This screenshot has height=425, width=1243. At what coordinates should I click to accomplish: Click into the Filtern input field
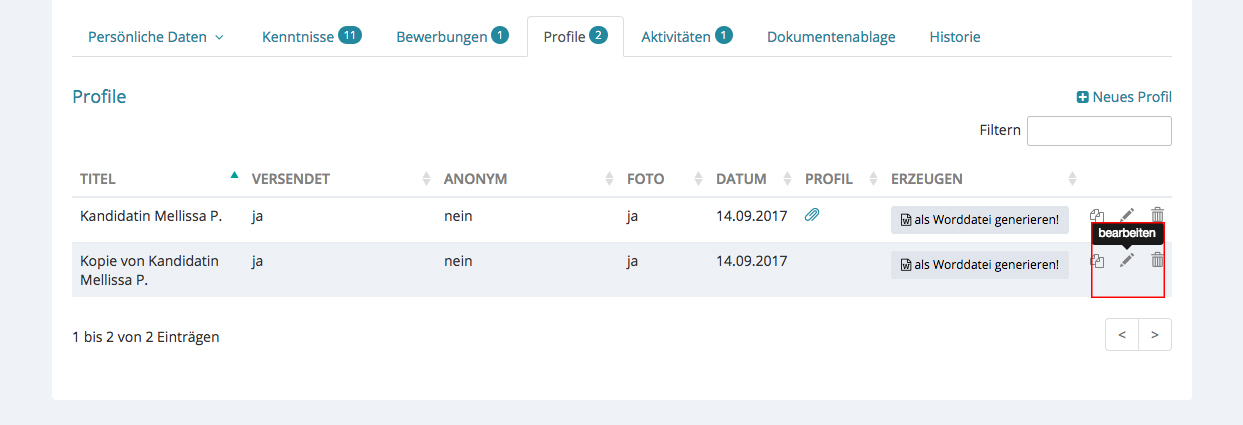[x=1098, y=131]
